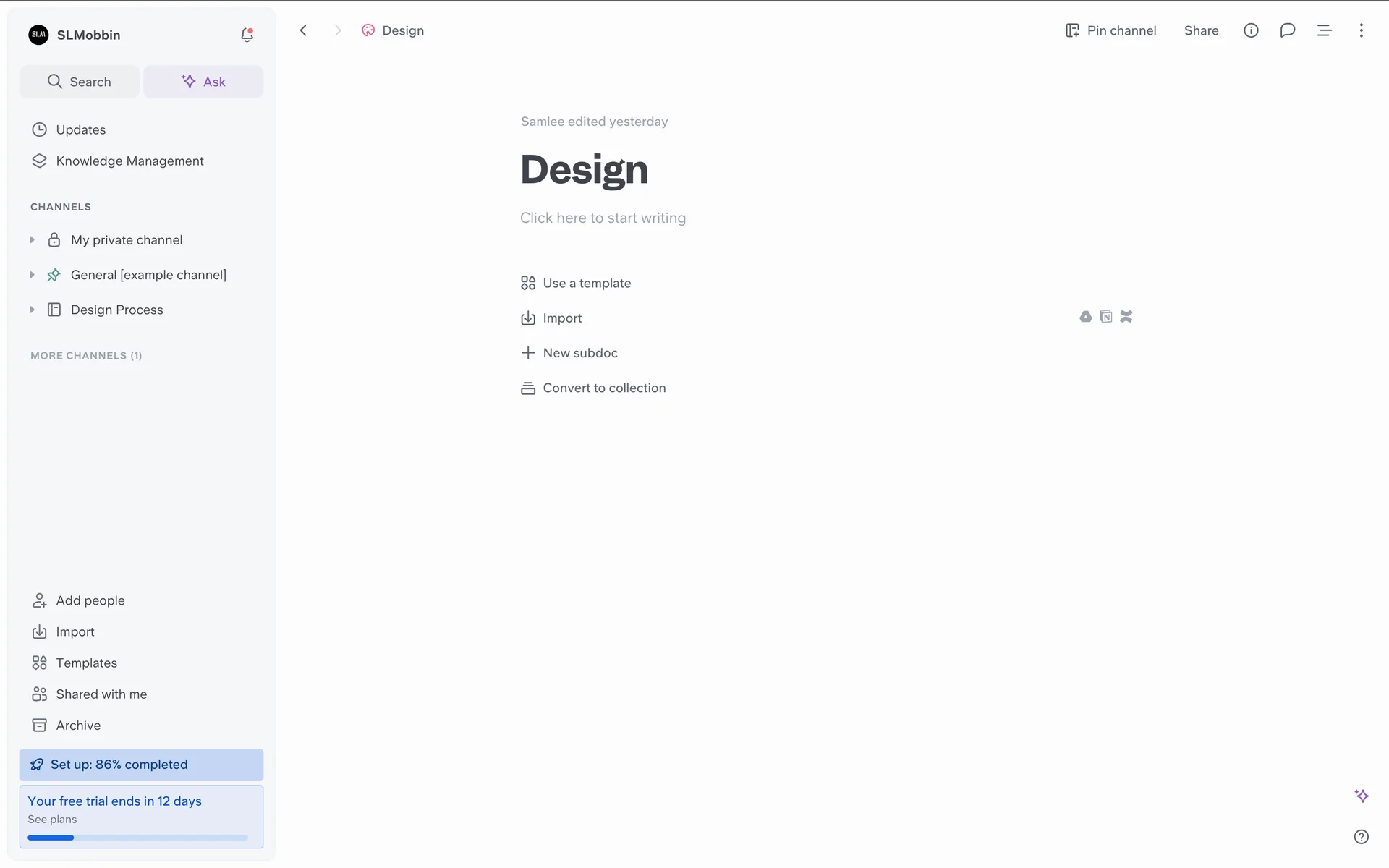Navigate back with the left arrow
1389x868 pixels.
click(x=303, y=30)
